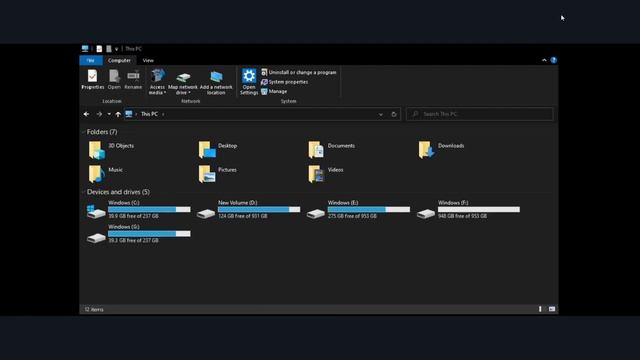Click the New Volume (D:) usage bar
Image resolution: width=640 pixels, height=360 pixels.
[x=259, y=209]
